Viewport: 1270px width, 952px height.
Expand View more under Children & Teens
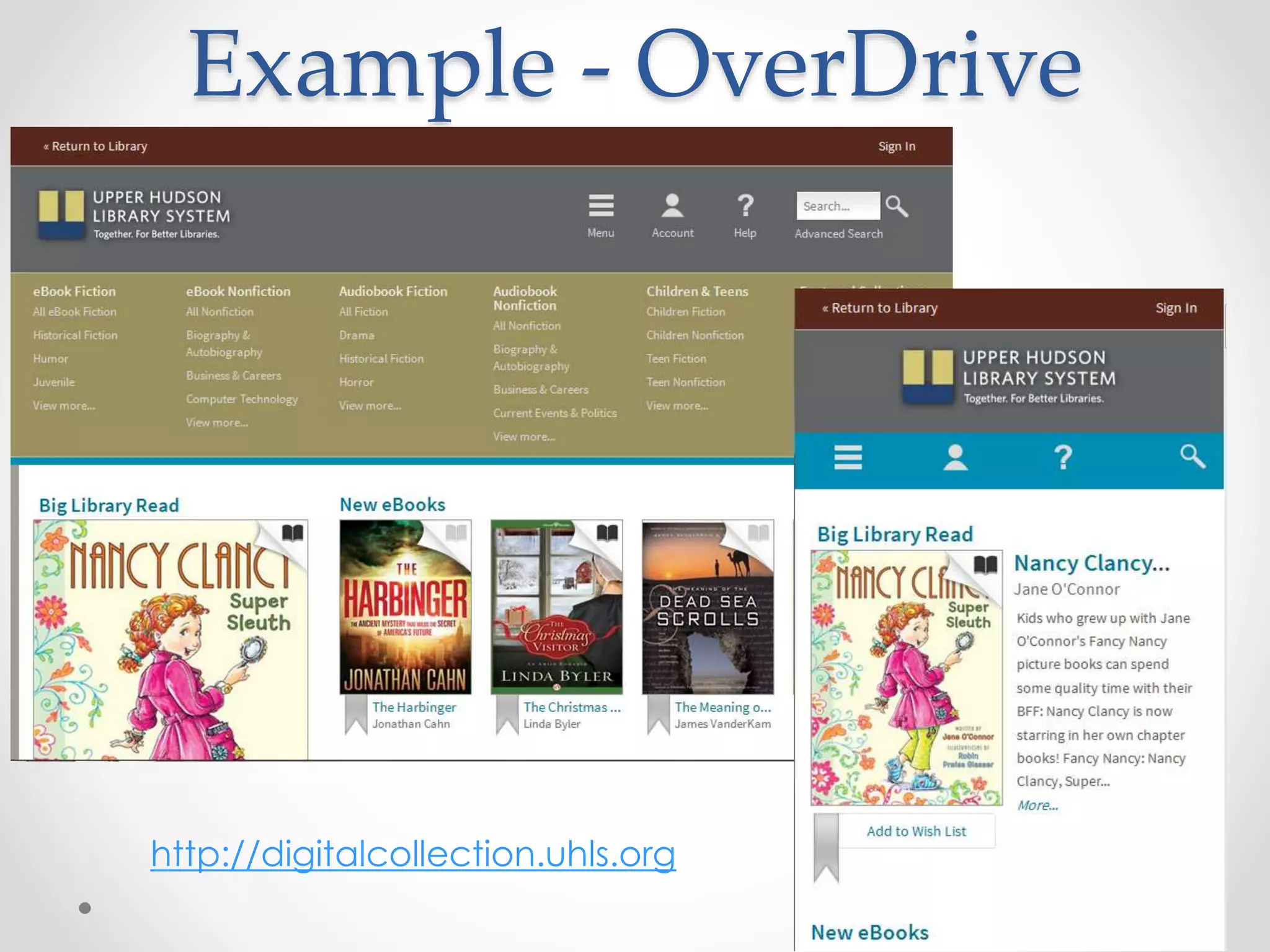pyautogui.click(x=677, y=405)
